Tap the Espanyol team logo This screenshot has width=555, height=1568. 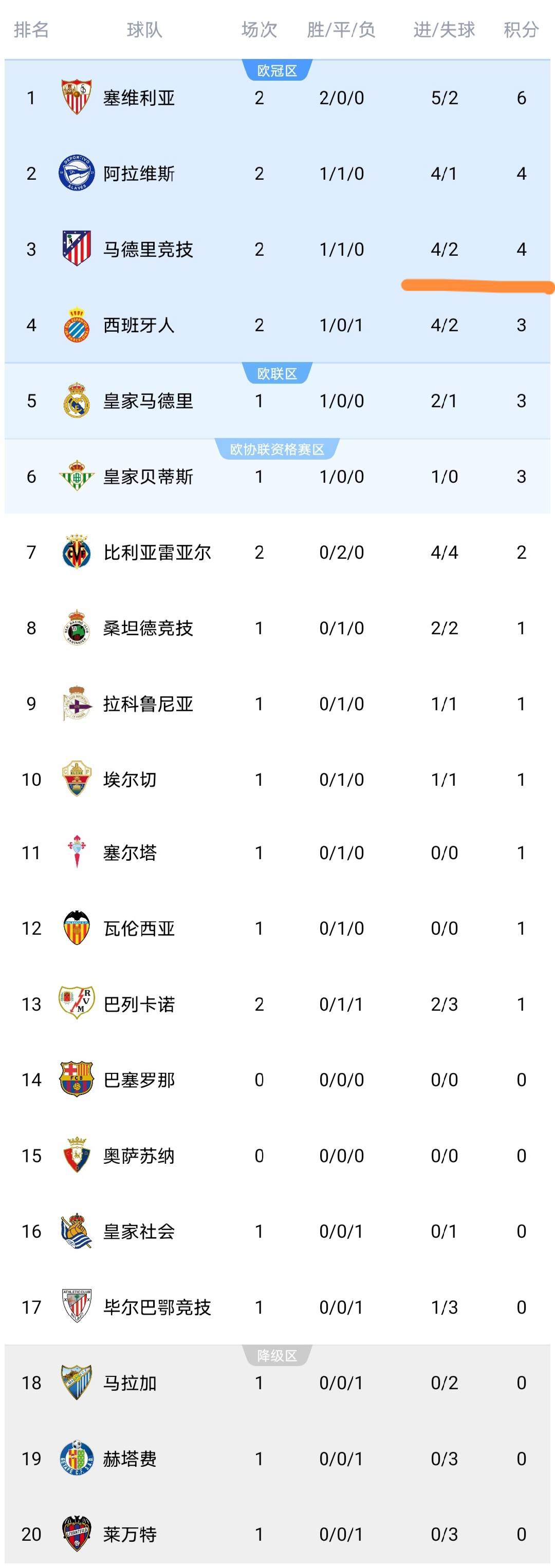click(77, 325)
